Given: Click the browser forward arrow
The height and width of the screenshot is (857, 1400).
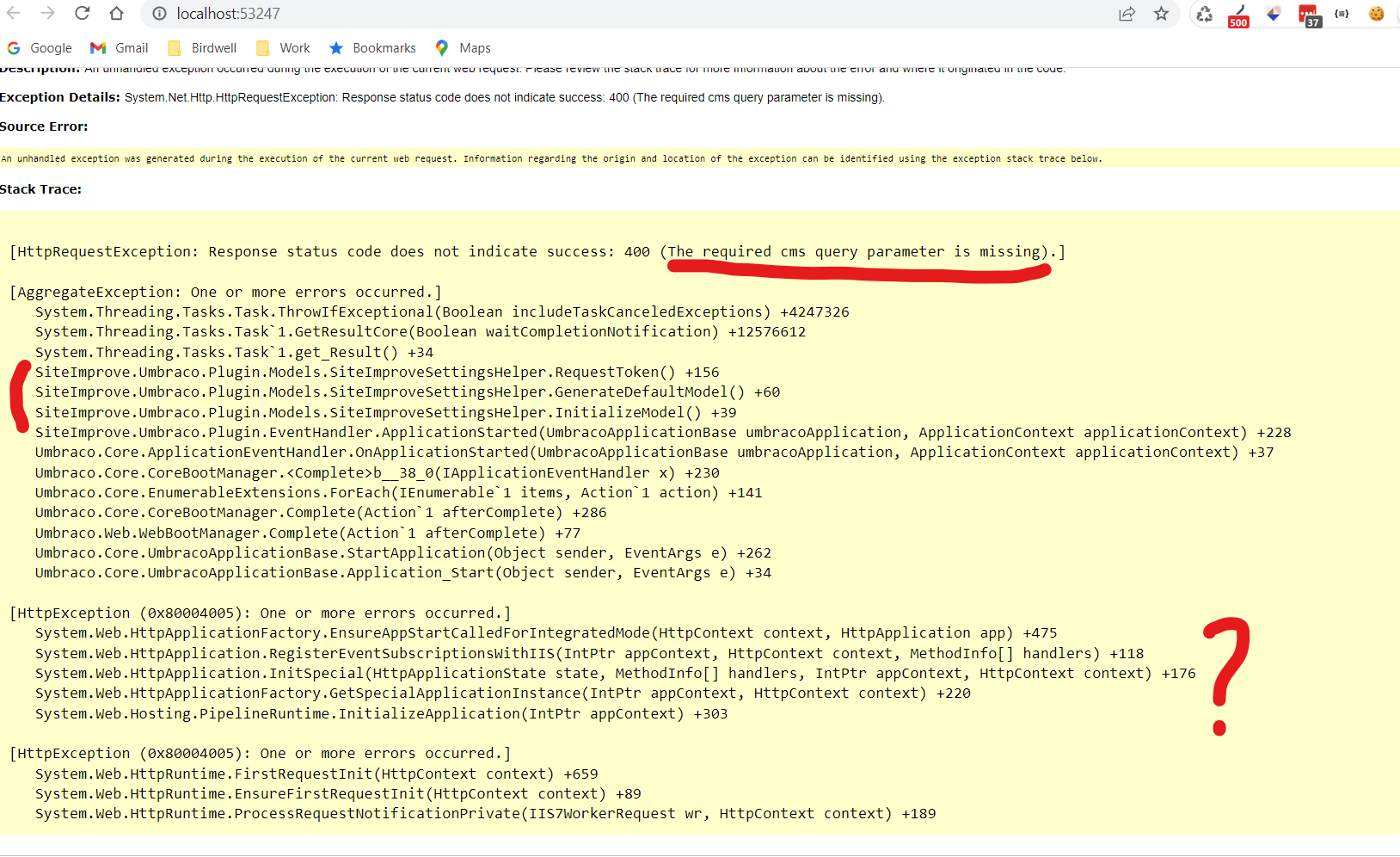Looking at the screenshot, I should click(48, 14).
